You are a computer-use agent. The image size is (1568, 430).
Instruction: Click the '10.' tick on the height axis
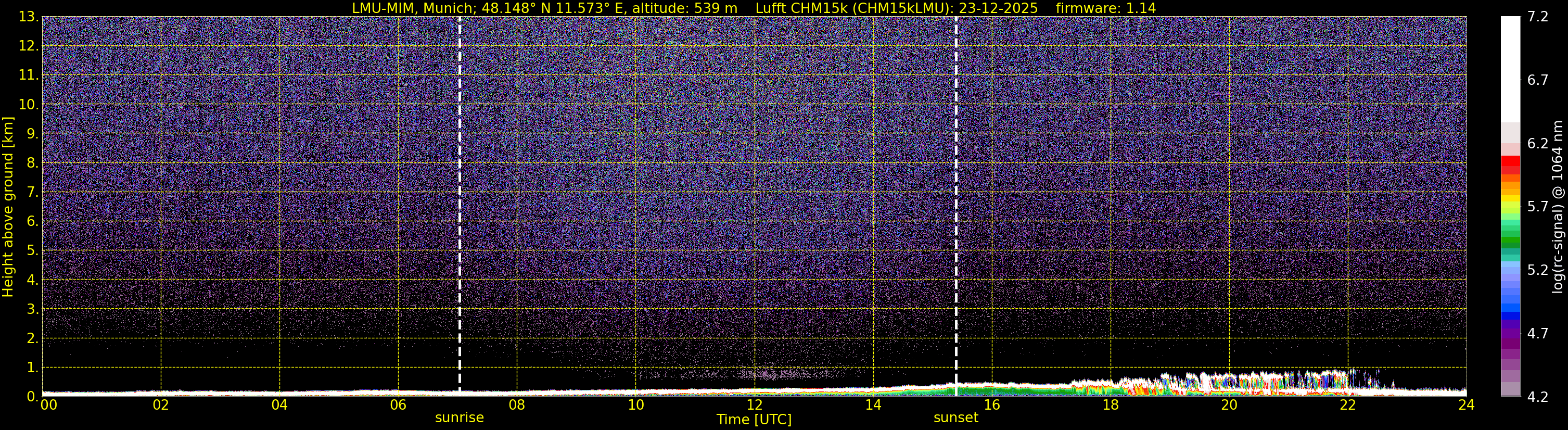pos(29,105)
